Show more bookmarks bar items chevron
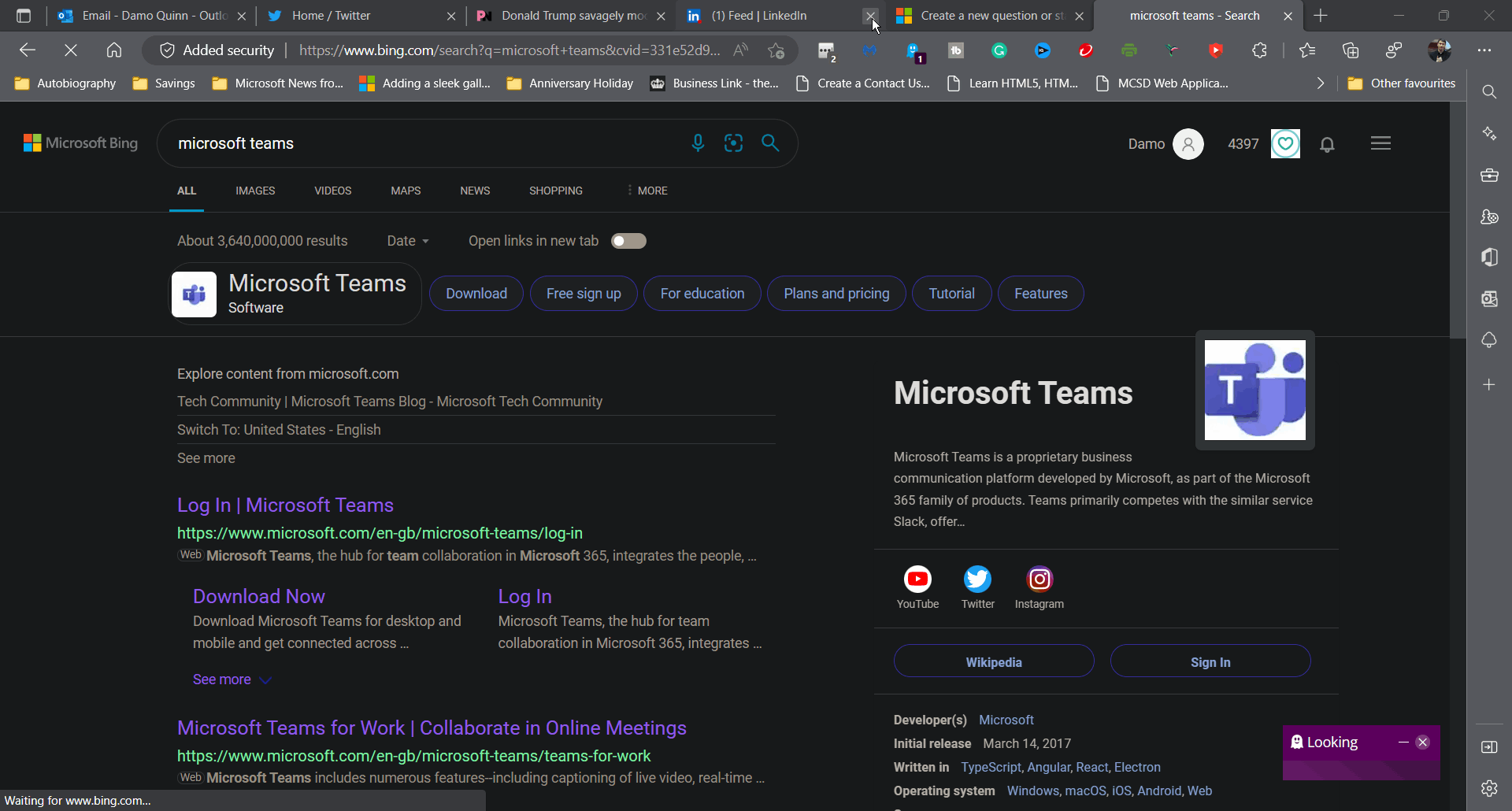Viewport: 1512px width, 811px height. [1321, 83]
